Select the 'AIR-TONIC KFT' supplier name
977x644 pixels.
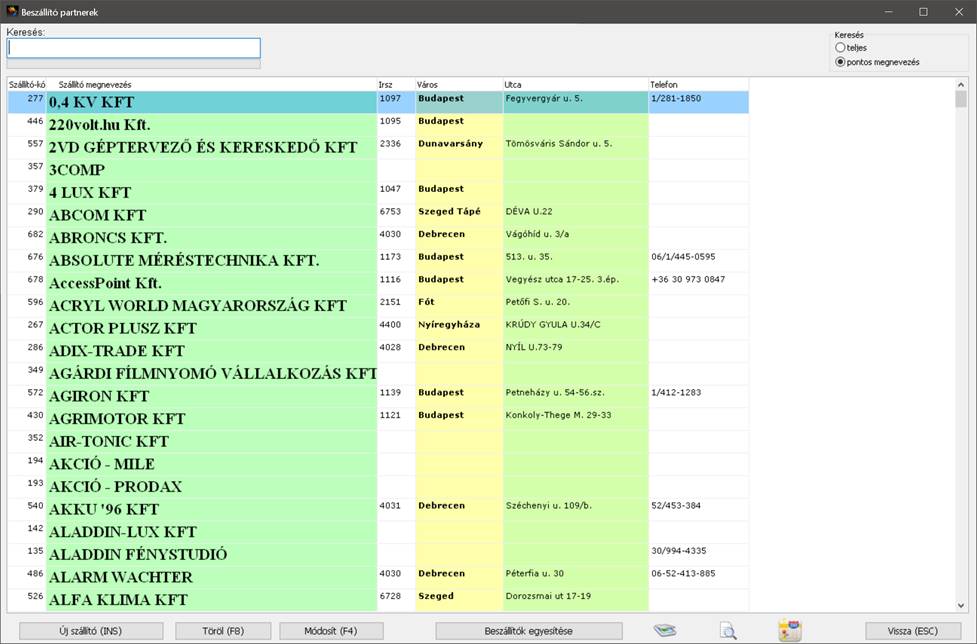[109, 442]
